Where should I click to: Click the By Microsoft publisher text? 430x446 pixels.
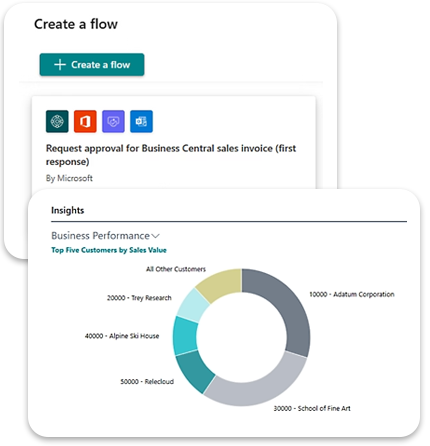tap(69, 178)
